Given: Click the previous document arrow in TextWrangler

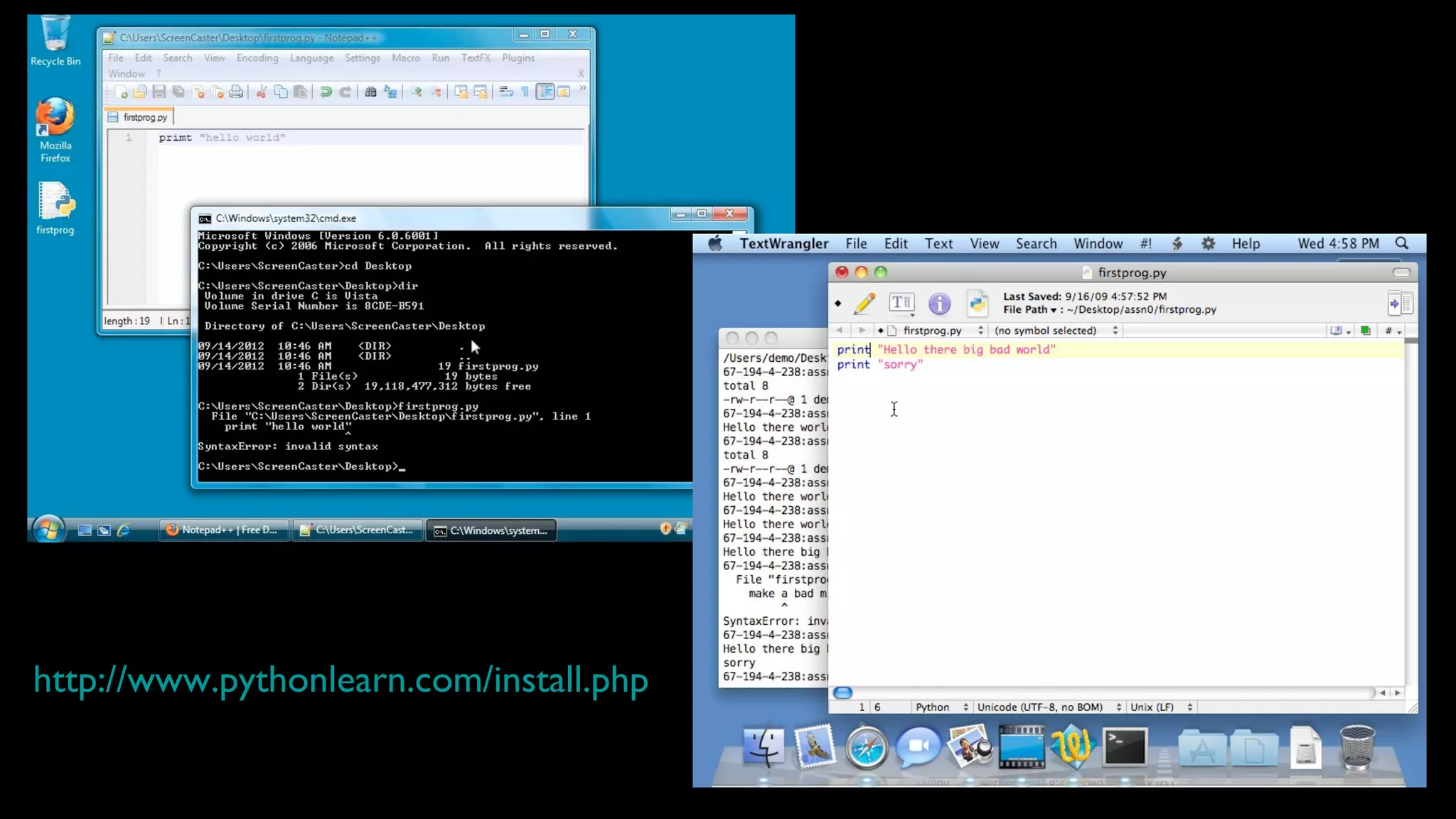Looking at the screenshot, I should click(839, 331).
